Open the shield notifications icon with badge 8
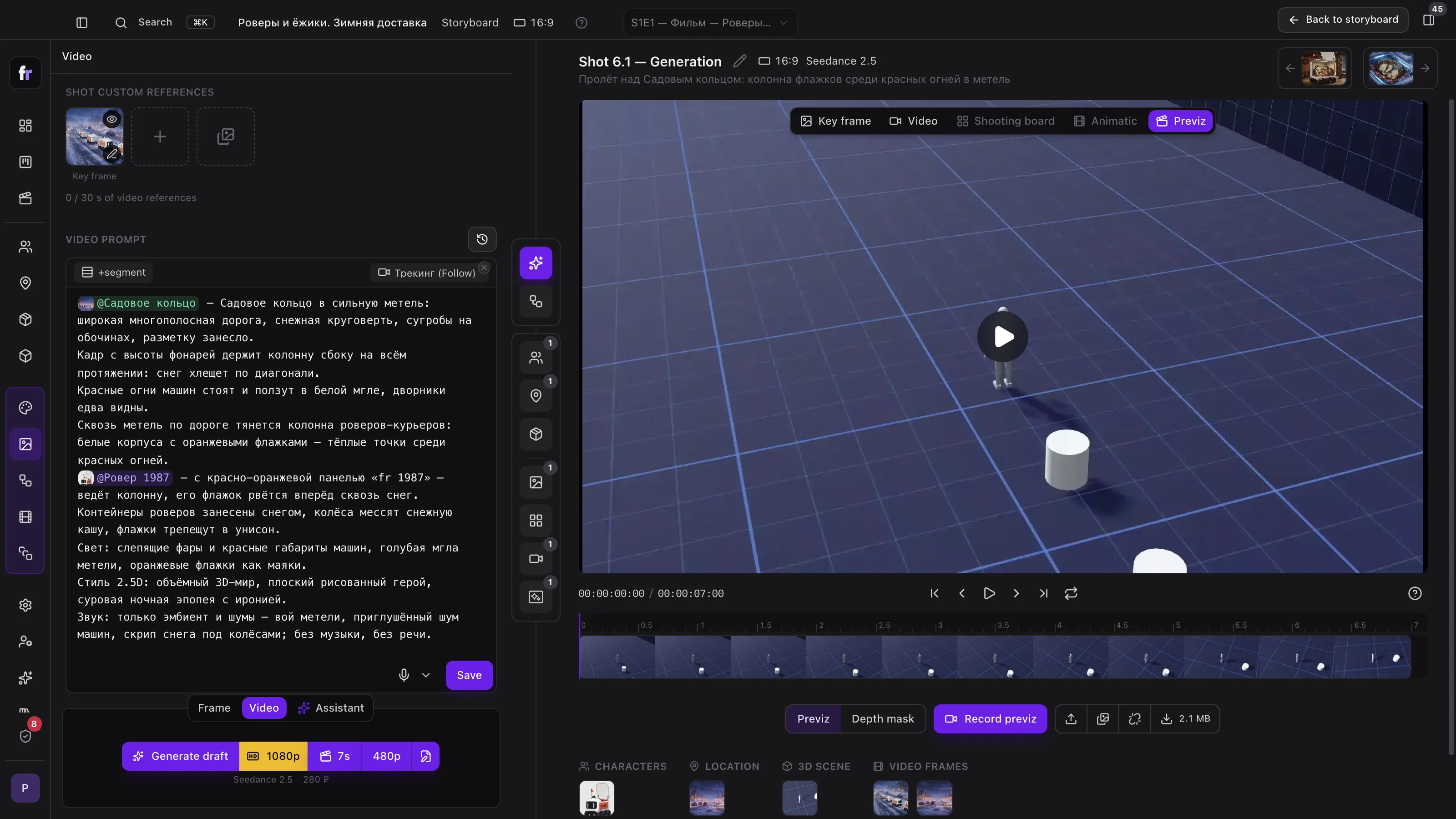The image size is (1456, 819). 25,736
